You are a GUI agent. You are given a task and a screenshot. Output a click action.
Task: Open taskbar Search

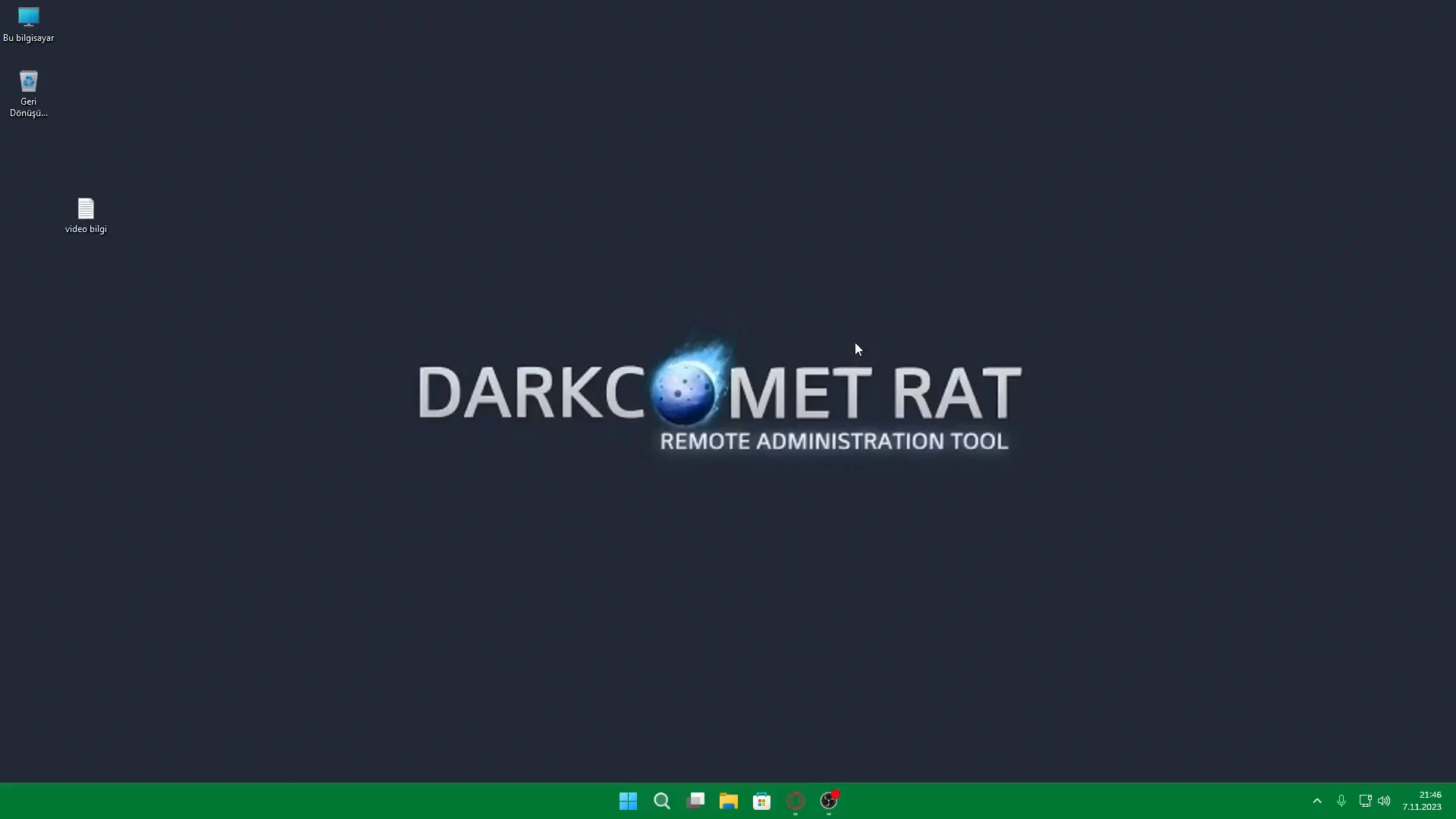[x=662, y=801]
